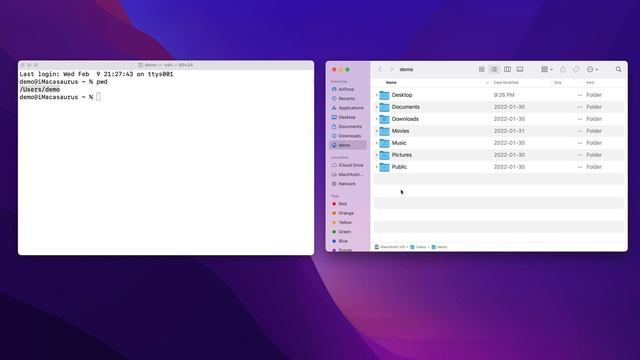The height and width of the screenshot is (360, 640).
Task: Expand the Pictures folder disclosure triangle
Action: click(376, 155)
